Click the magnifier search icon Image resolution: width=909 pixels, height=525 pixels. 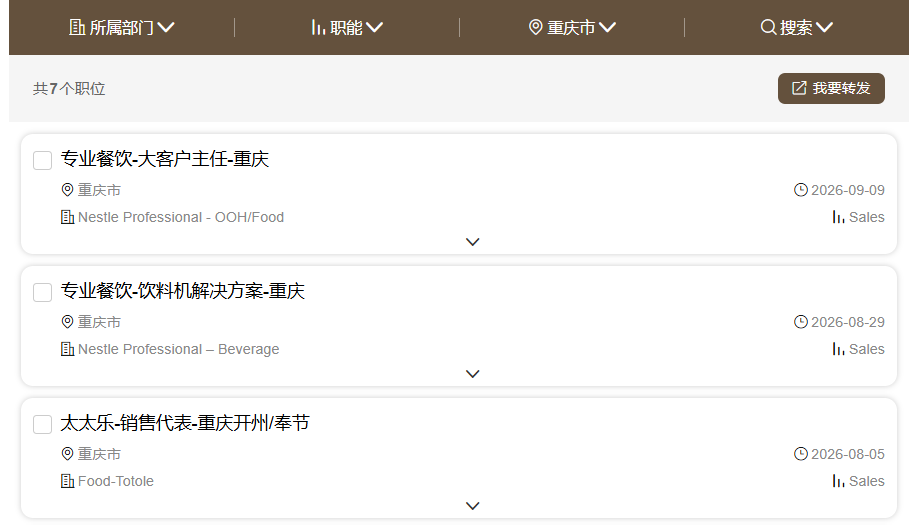768,27
